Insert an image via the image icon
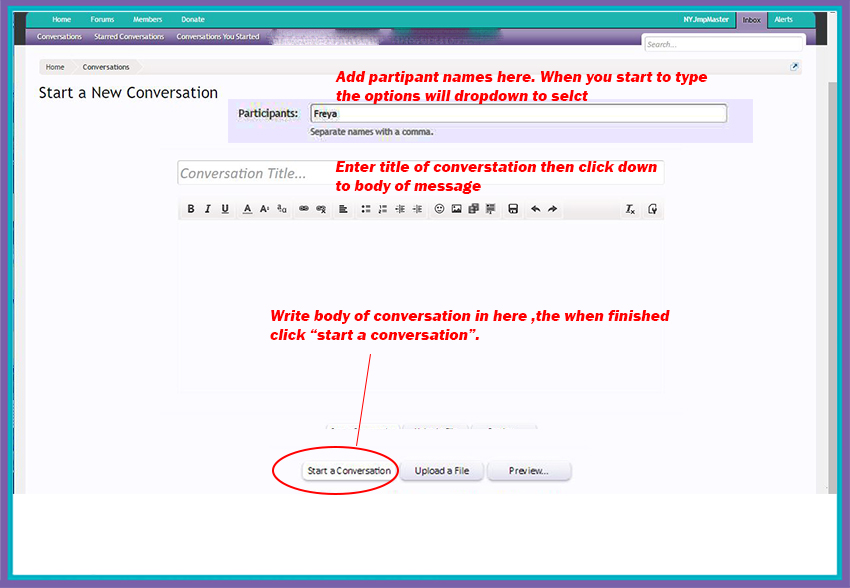 click(x=456, y=209)
